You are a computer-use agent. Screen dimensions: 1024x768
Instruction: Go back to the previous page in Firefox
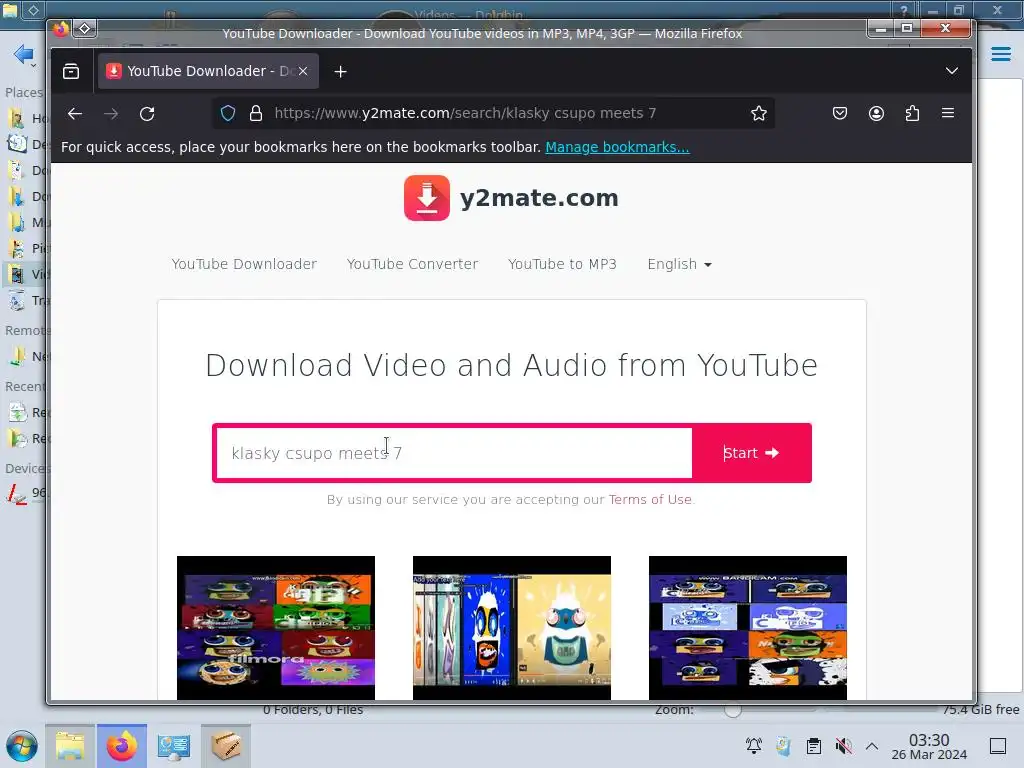tap(75, 114)
